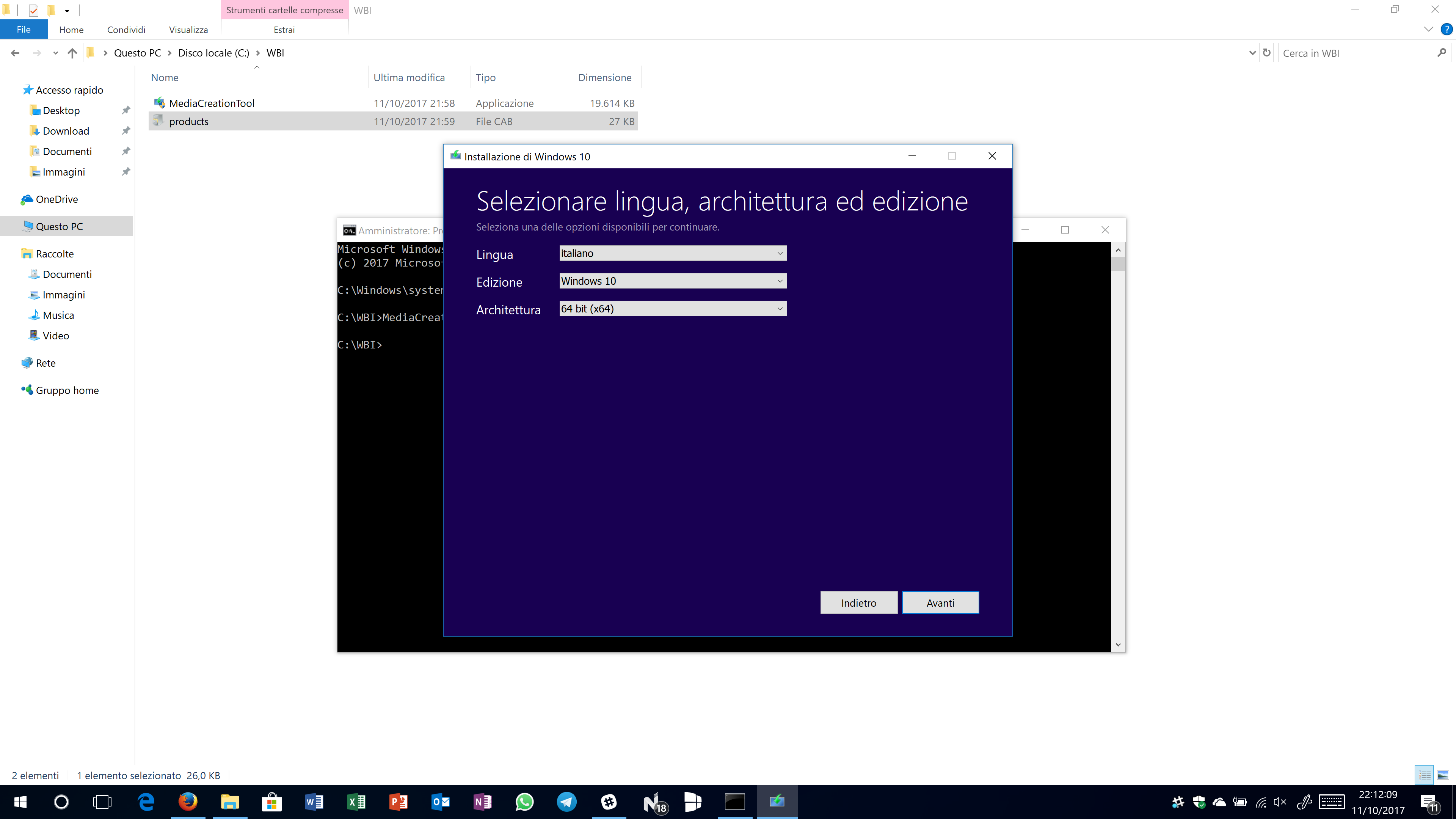
Task: Click the Up one level arrow
Action: [72, 53]
